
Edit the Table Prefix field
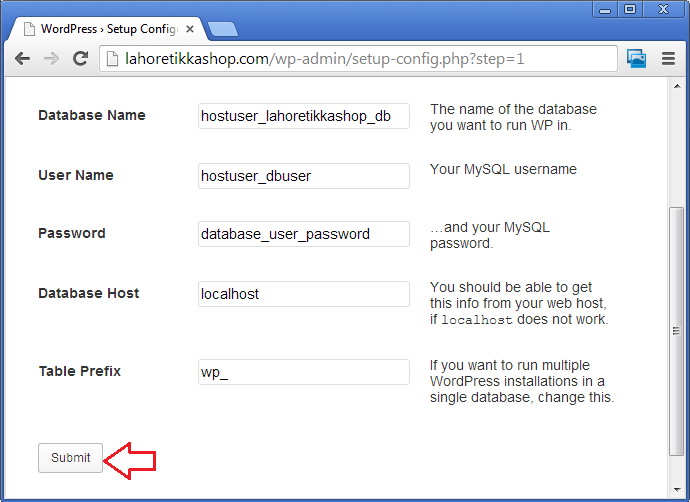[304, 372]
